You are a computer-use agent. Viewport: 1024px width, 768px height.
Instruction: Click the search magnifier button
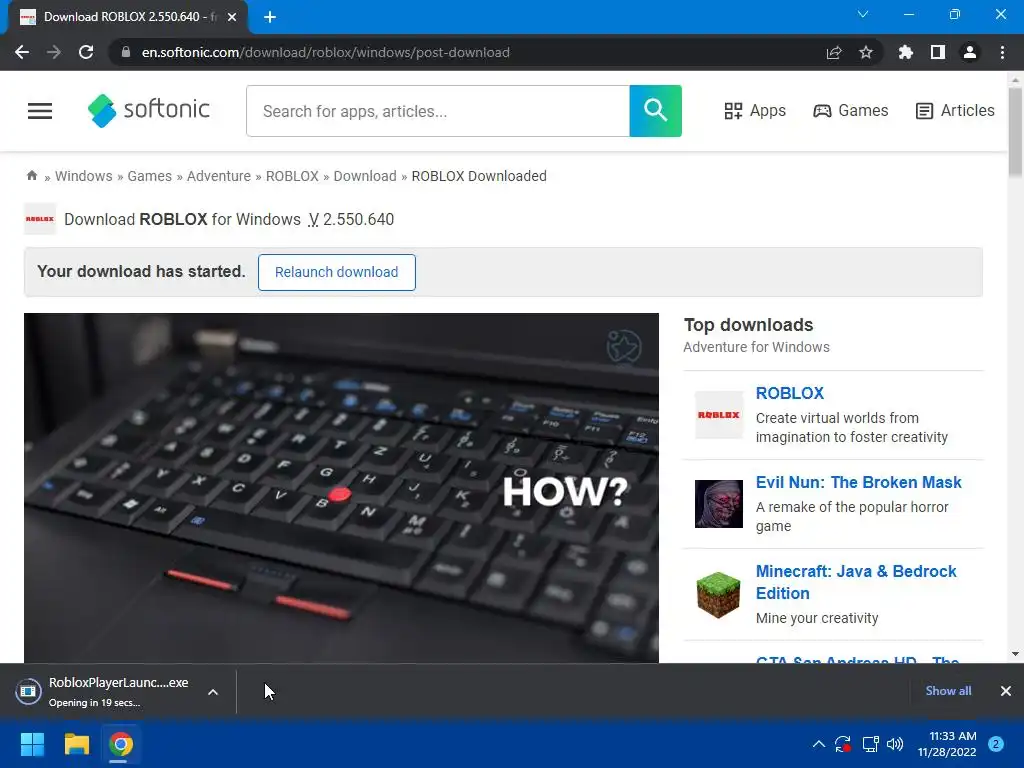click(x=655, y=111)
